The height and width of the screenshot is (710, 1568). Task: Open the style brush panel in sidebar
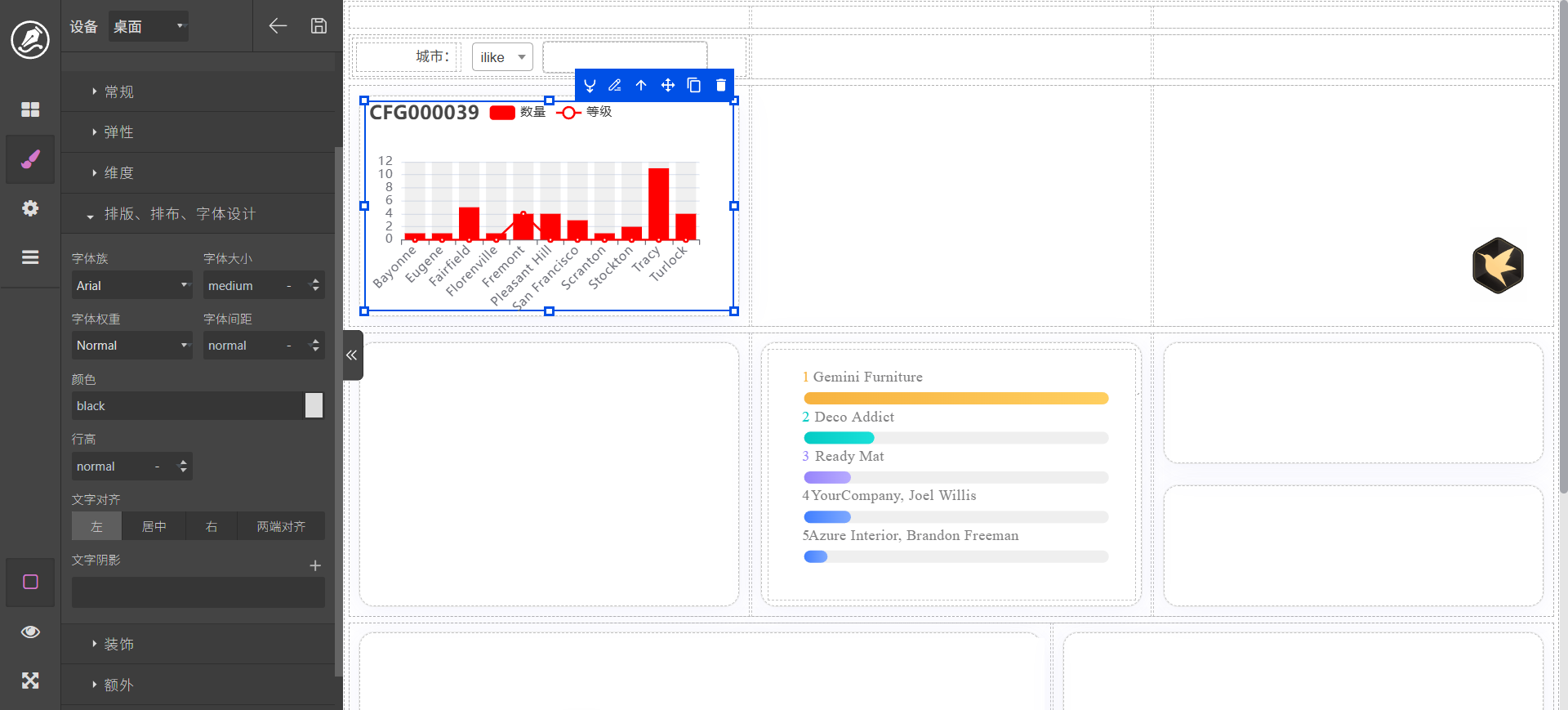(x=30, y=159)
